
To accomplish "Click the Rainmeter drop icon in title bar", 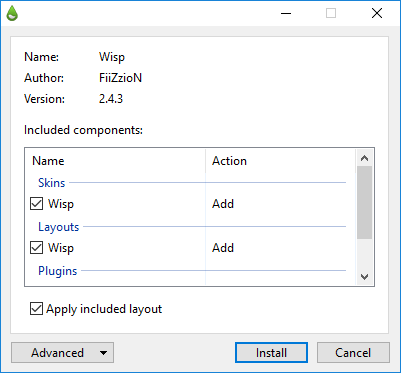I will (12, 14).
